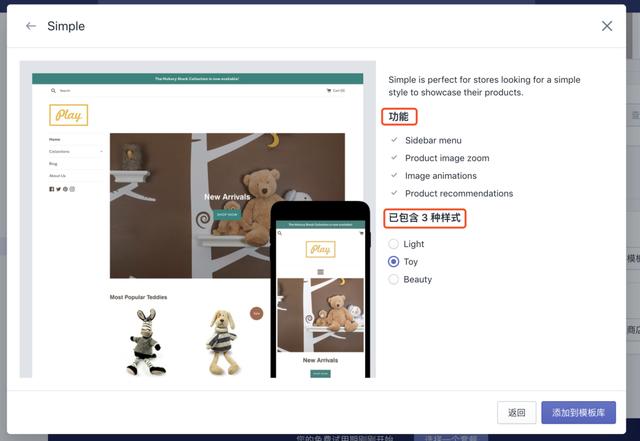Click the 已包含 3 种样式 heading

pyautogui.click(x=424, y=218)
